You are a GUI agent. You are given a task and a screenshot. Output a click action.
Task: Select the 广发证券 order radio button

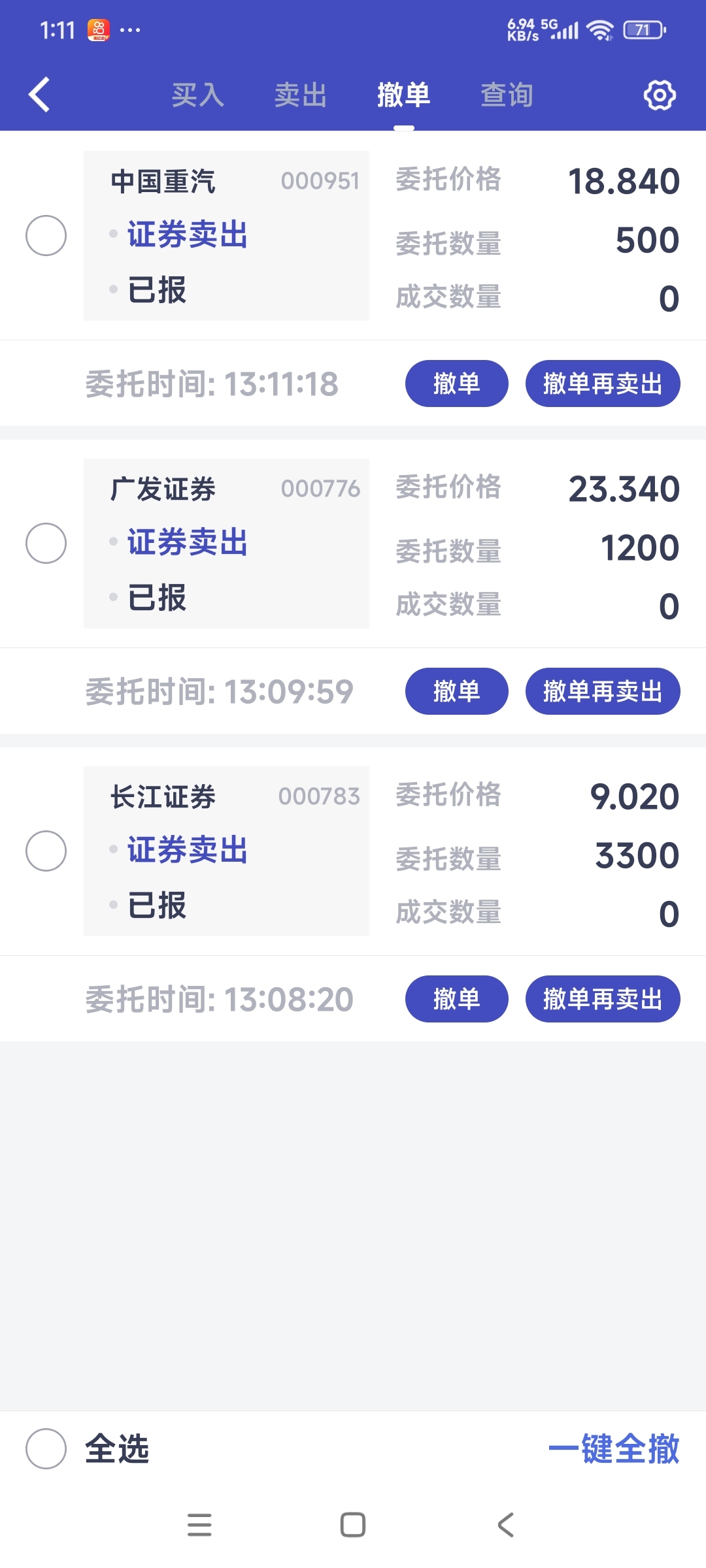(46, 543)
